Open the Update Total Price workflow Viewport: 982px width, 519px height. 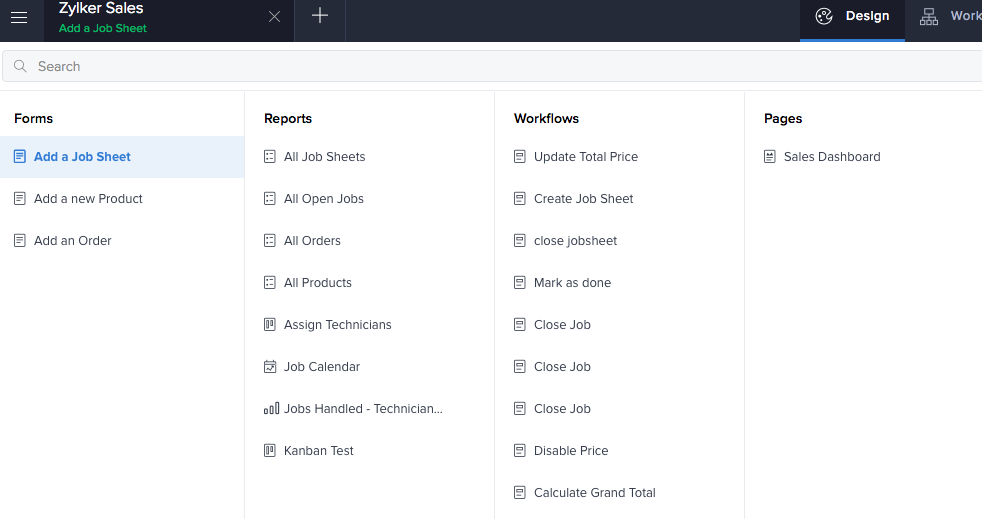(585, 157)
